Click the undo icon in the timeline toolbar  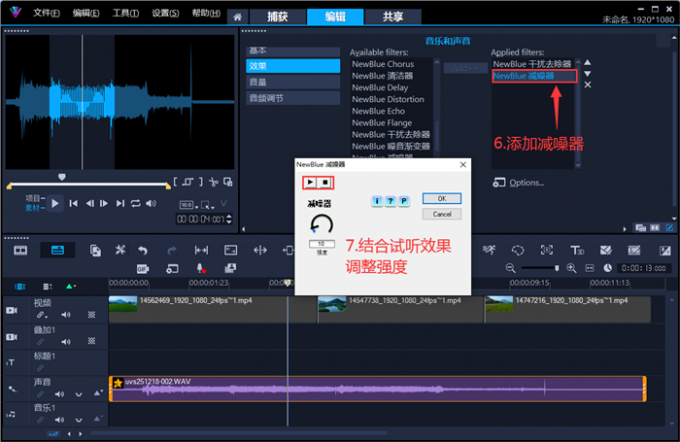[143, 250]
